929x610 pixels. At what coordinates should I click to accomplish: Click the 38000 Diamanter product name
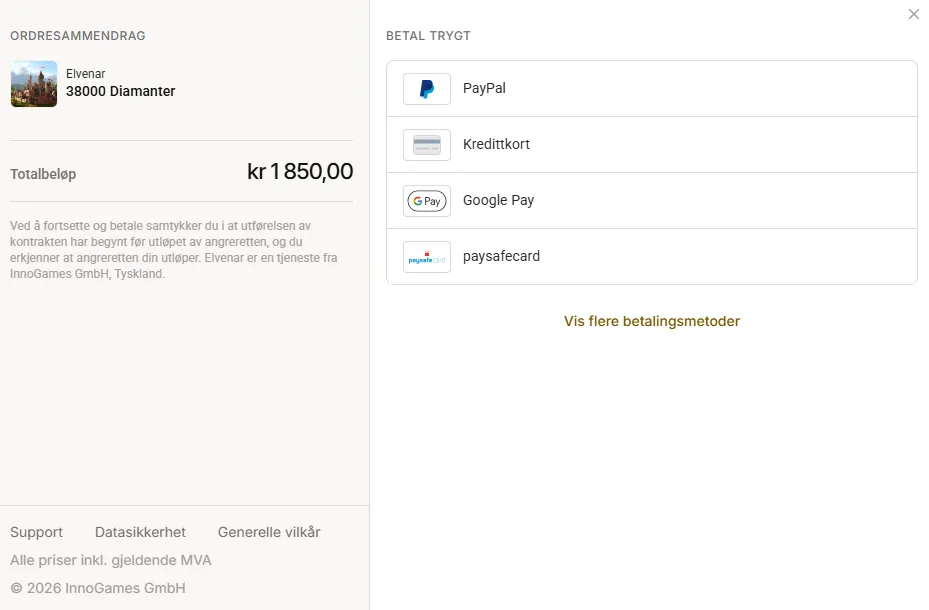pos(120,91)
